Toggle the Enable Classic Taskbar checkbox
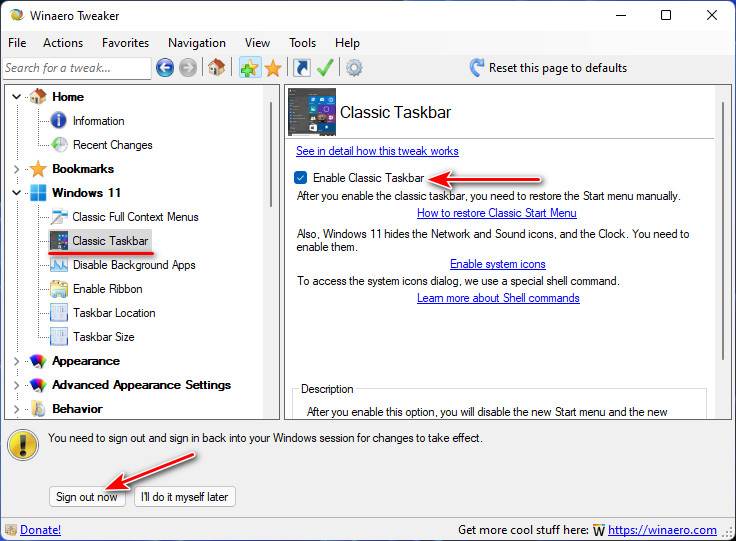Image resolution: width=736 pixels, height=541 pixels. coord(300,178)
